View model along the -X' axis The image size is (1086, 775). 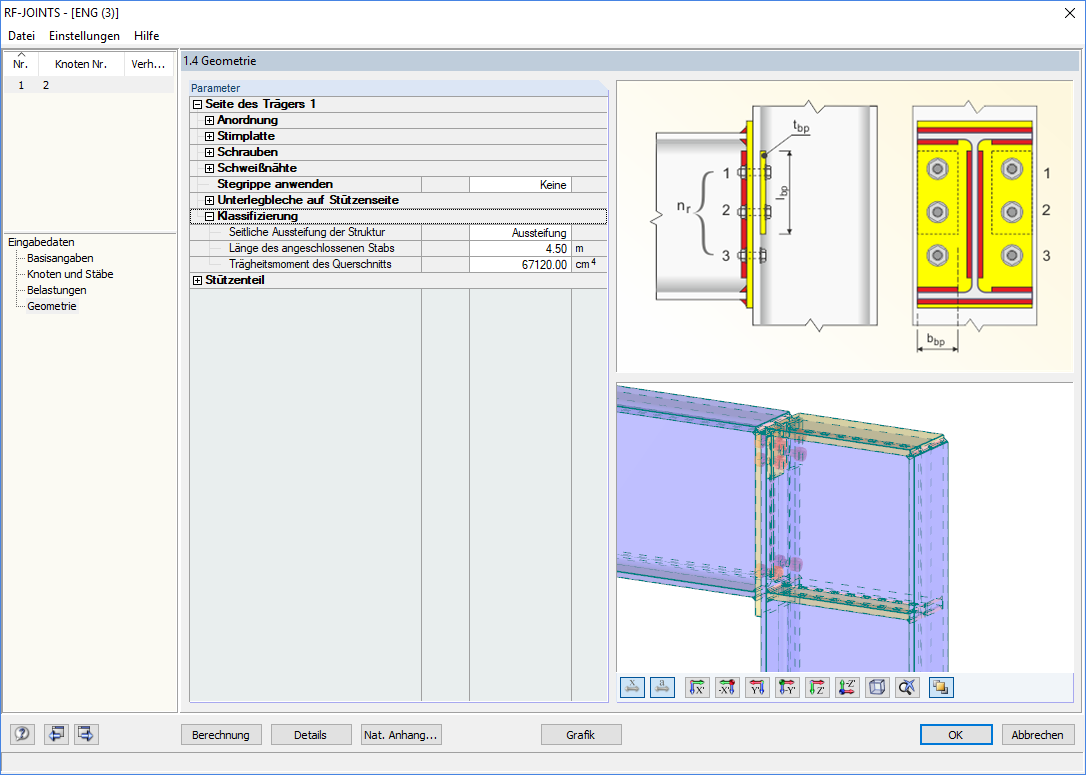click(x=727, y=687)
